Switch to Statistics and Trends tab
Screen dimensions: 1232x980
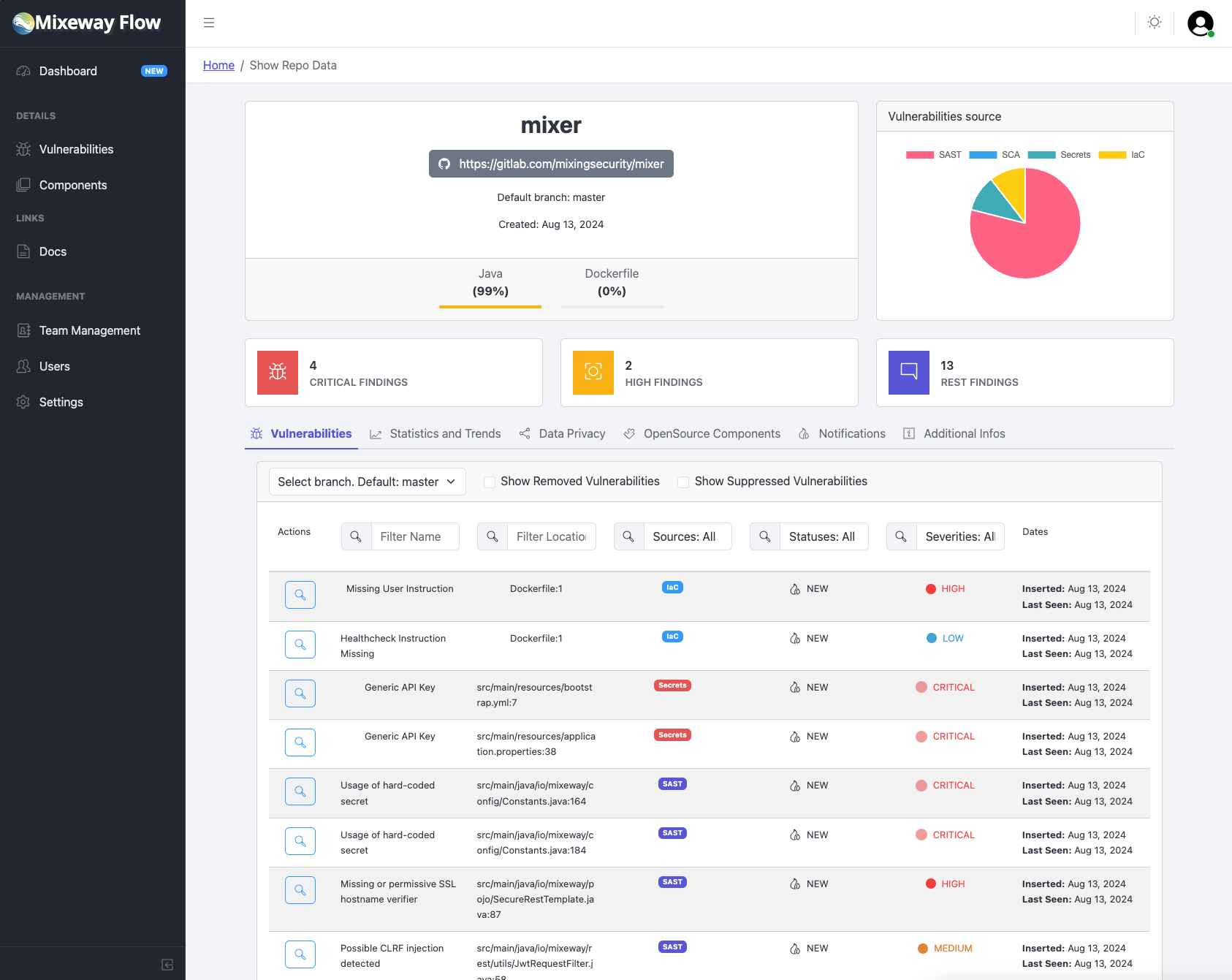pyautogui.click(x=436, y=434)
